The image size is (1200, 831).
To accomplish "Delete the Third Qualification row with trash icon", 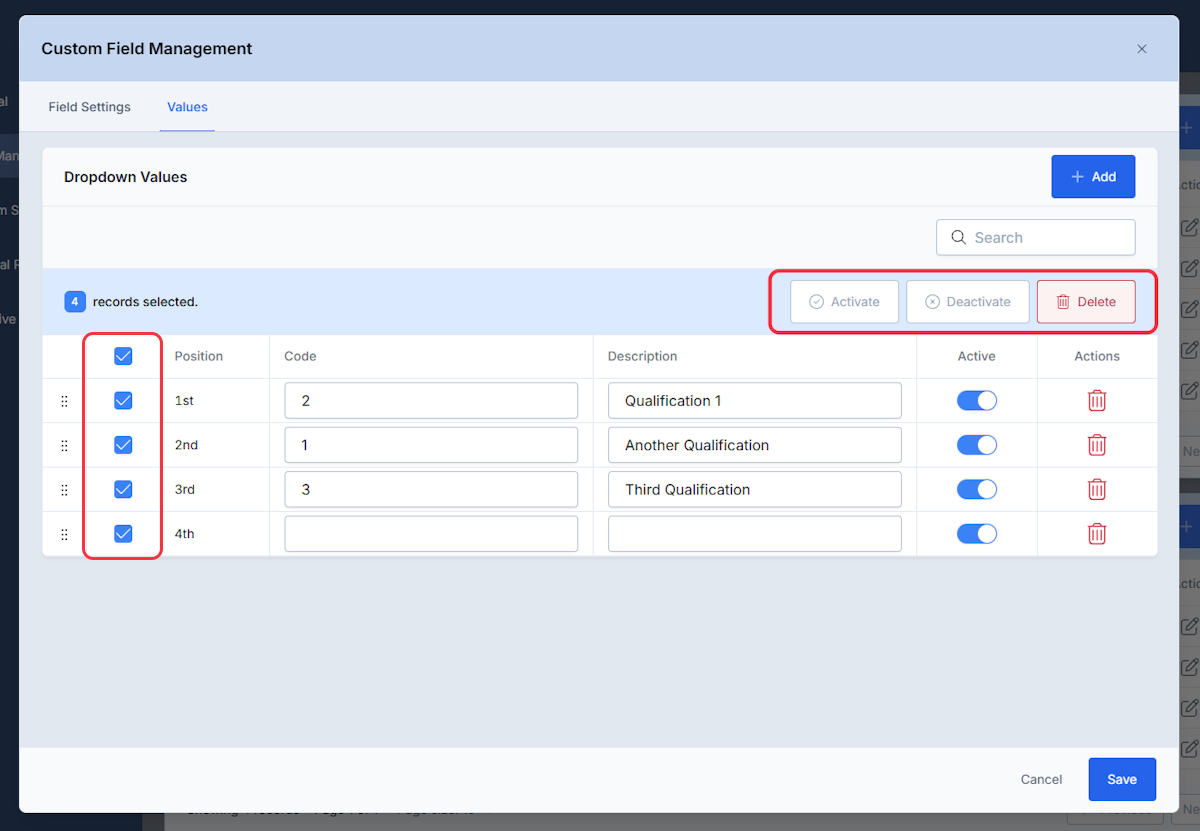I will coord(1097,489).
